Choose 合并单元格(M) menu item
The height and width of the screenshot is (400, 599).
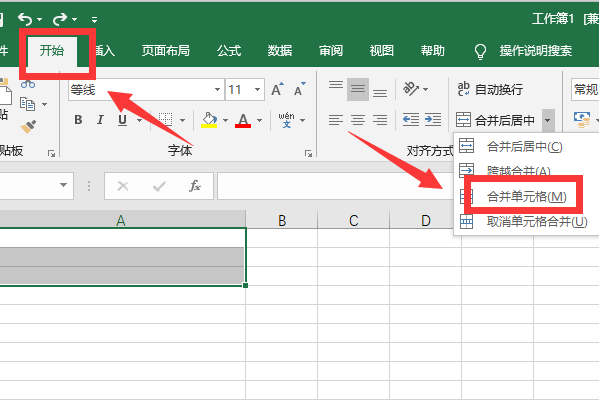526,197
